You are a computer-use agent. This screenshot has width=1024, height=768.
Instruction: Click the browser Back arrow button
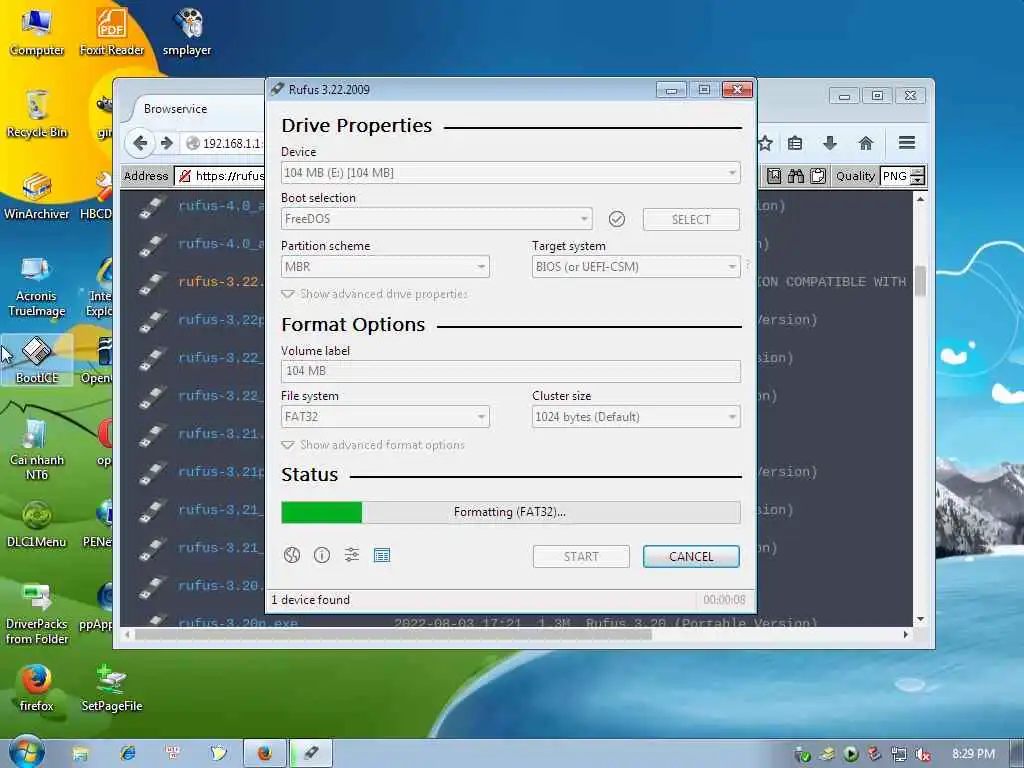pos(140,143)
